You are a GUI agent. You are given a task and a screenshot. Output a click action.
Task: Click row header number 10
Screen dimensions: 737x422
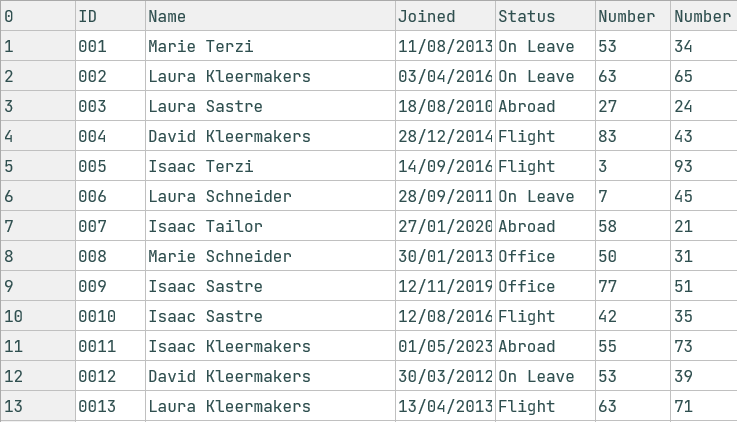[x=37, y=316]
